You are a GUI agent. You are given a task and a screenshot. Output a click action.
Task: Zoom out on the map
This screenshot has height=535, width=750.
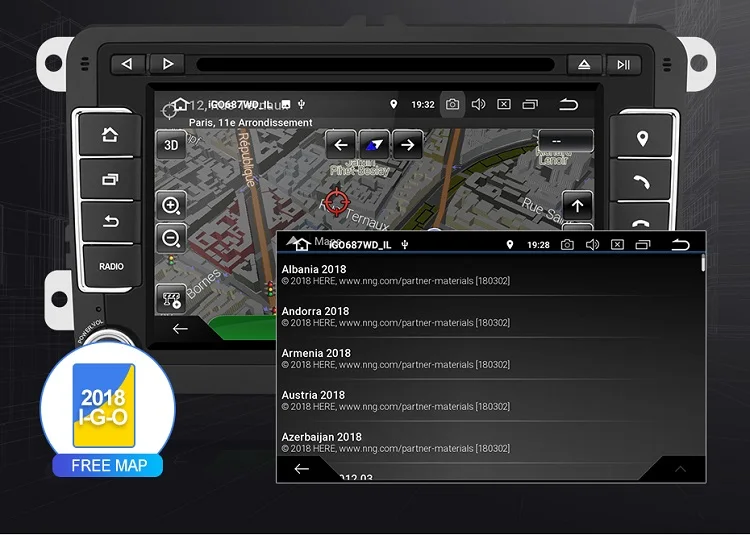[x=171, y=238]
